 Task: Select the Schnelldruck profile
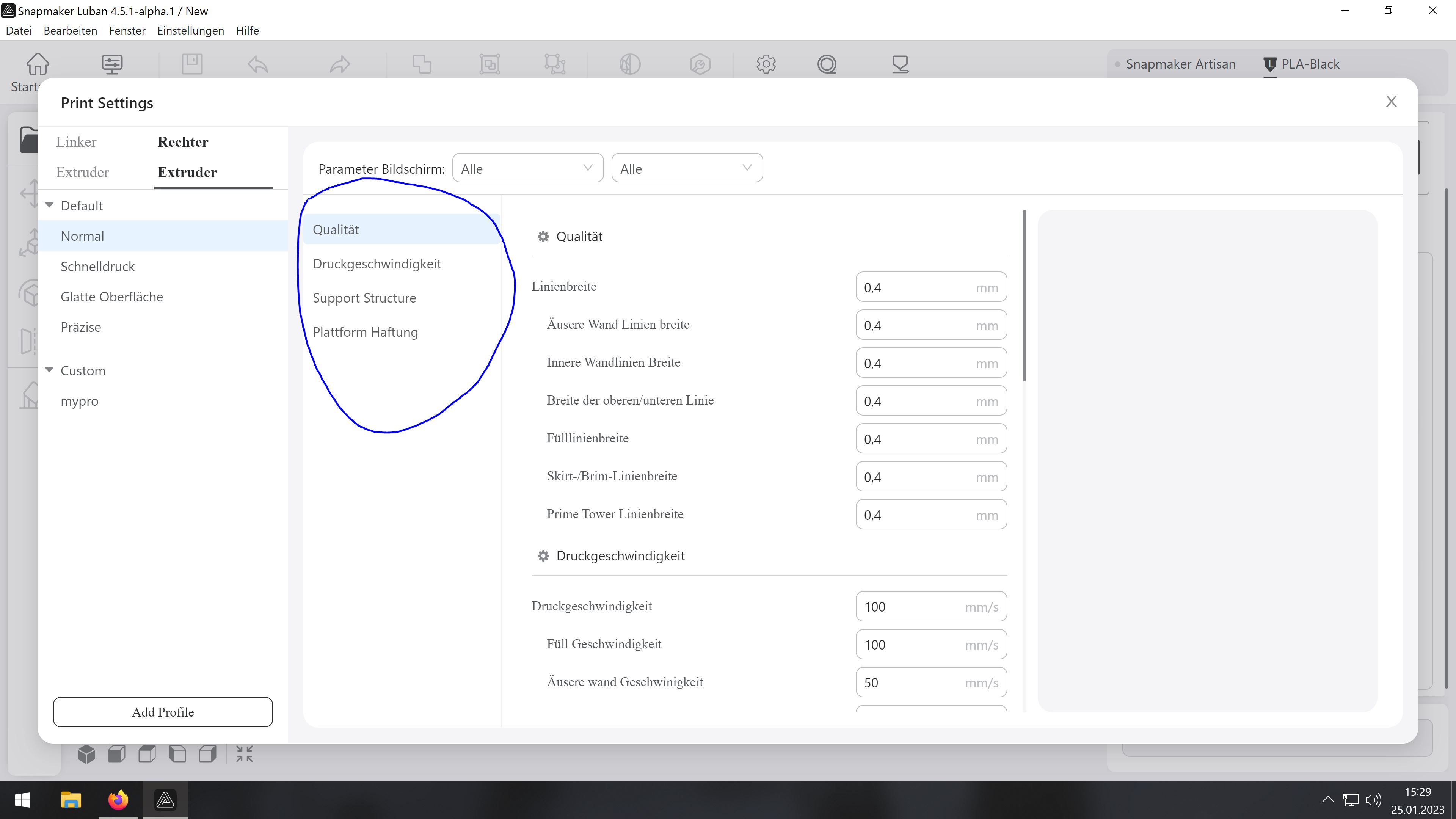(x=98, y=266)
